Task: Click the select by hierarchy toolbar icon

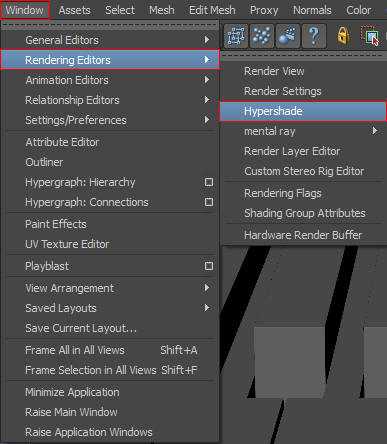Action: point(236,36)
